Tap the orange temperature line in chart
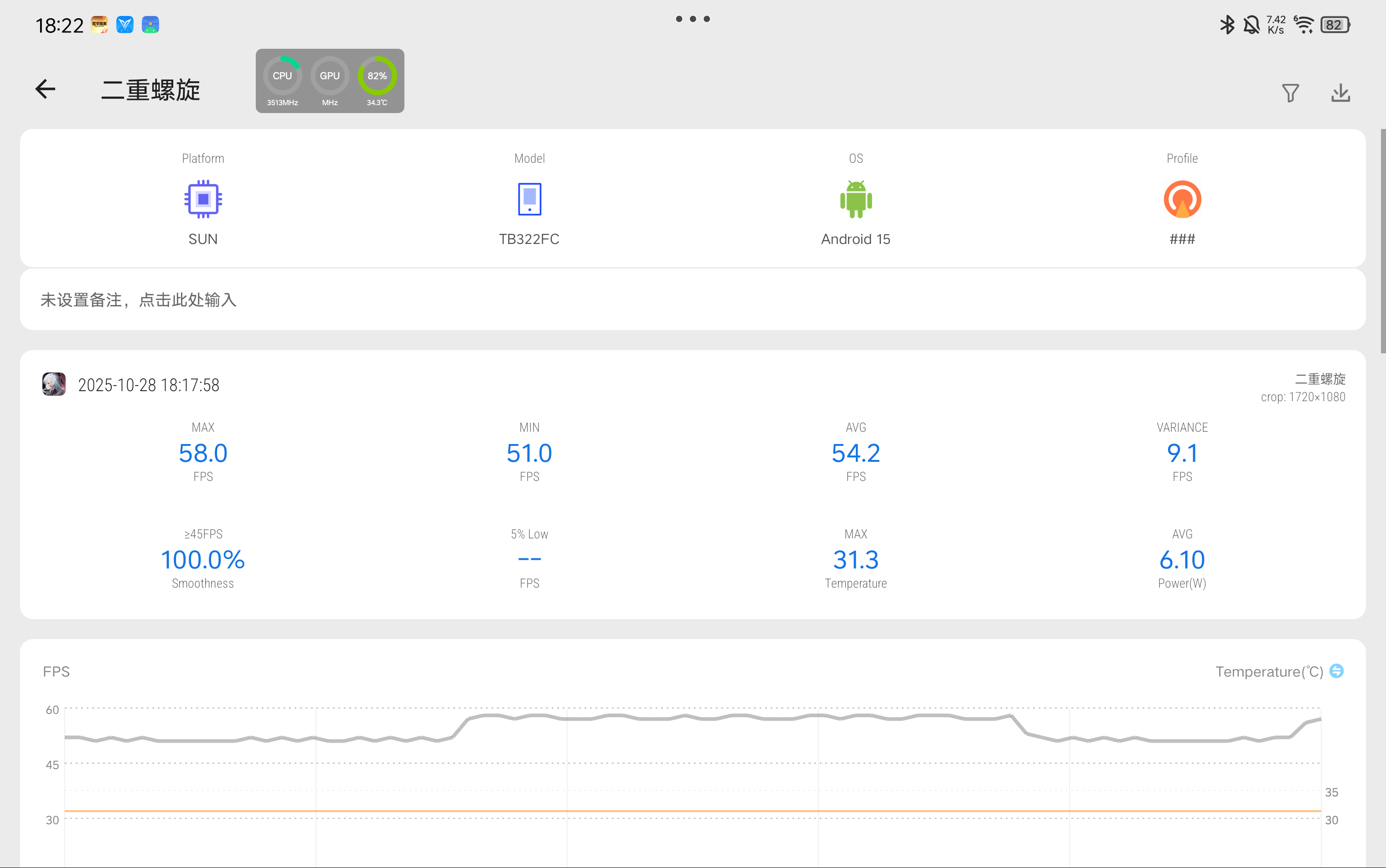 coord(693,811)
